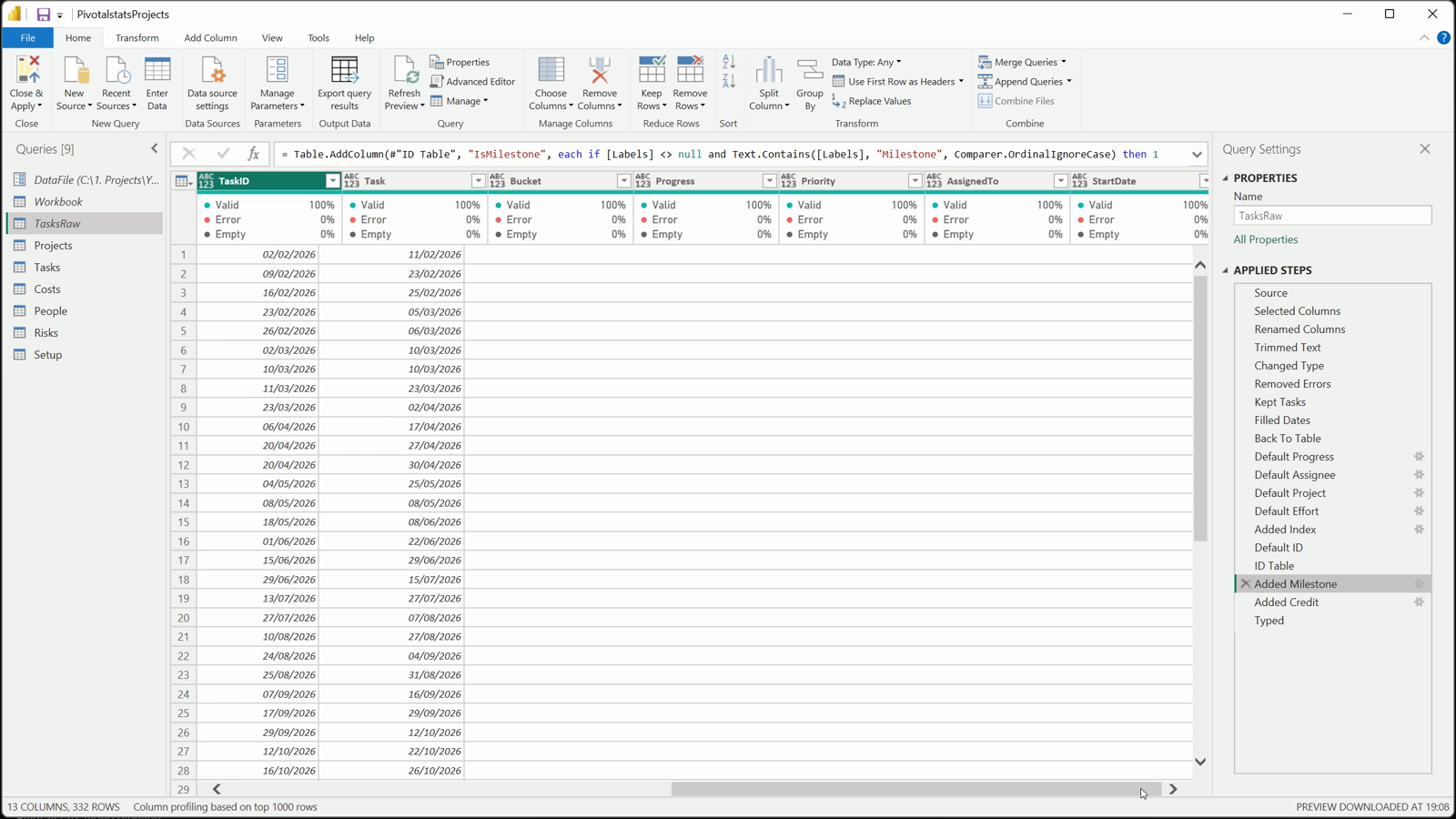
Task: Open Merge Queries dropdown
Action: click(1022, 62)
